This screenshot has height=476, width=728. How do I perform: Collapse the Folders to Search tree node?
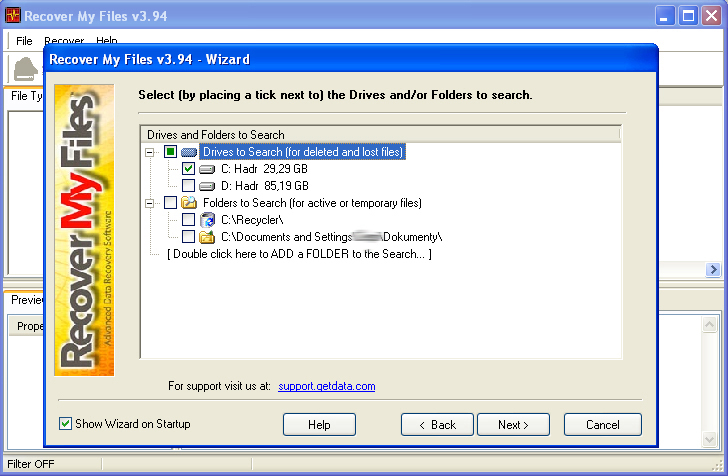click(150, 203)
